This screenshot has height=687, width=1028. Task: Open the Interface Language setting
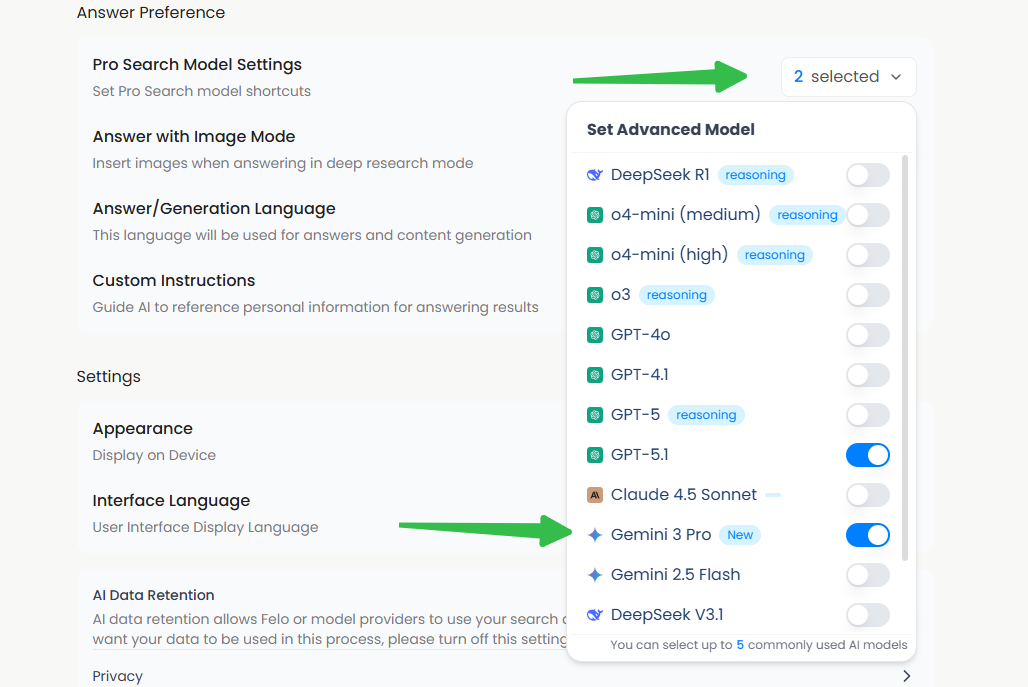pyautogui.click(x=171, y=501)
